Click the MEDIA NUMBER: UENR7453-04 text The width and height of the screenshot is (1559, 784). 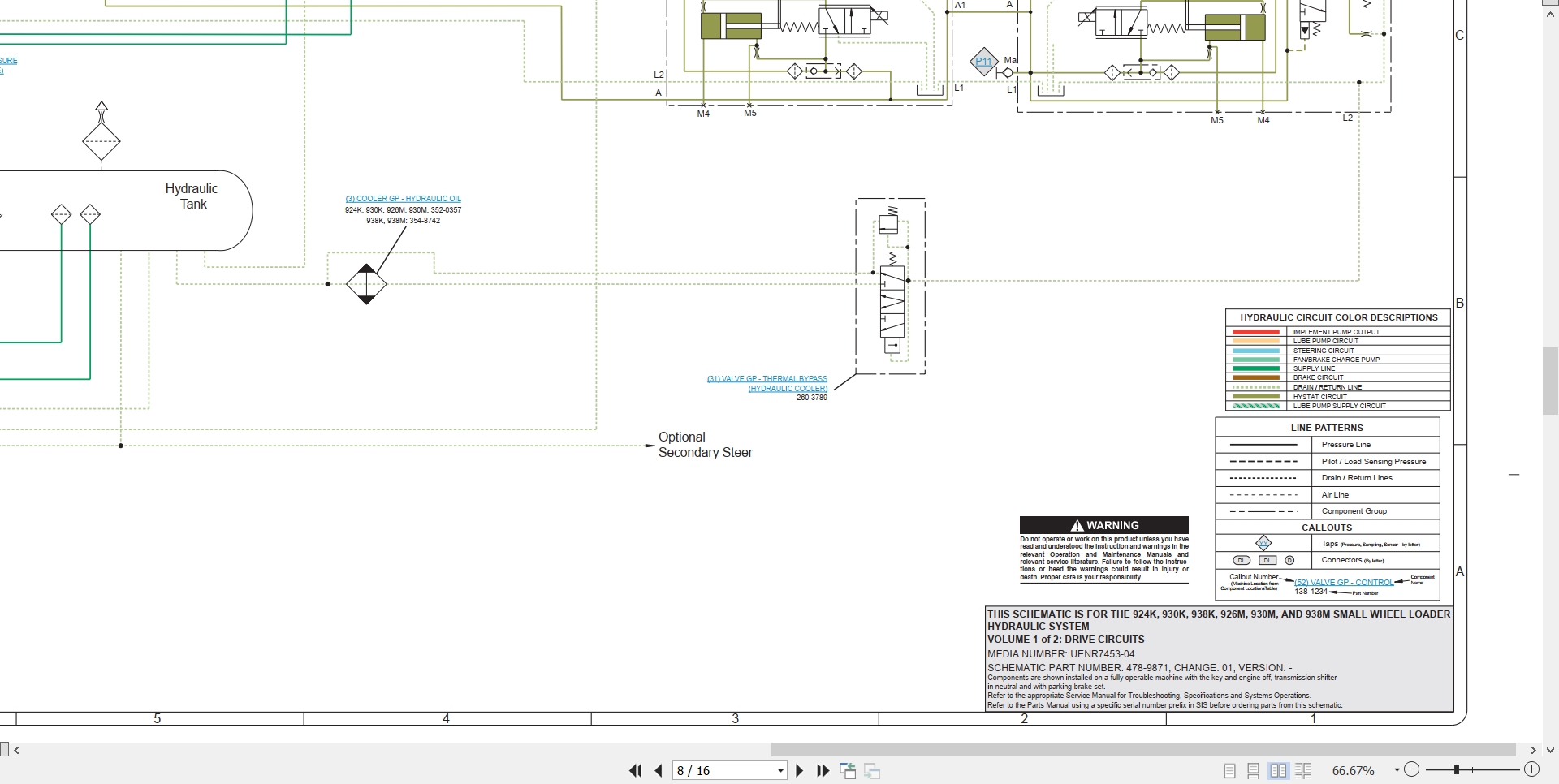coord(1060,654)
